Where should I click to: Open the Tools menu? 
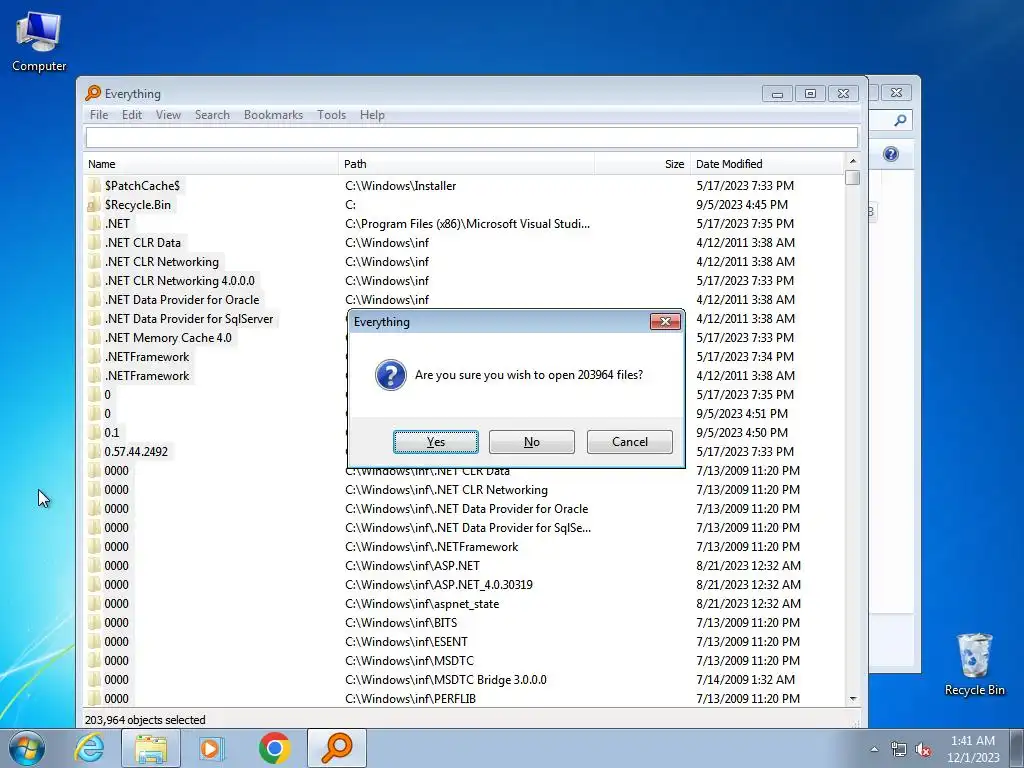(x=331, y=115)
